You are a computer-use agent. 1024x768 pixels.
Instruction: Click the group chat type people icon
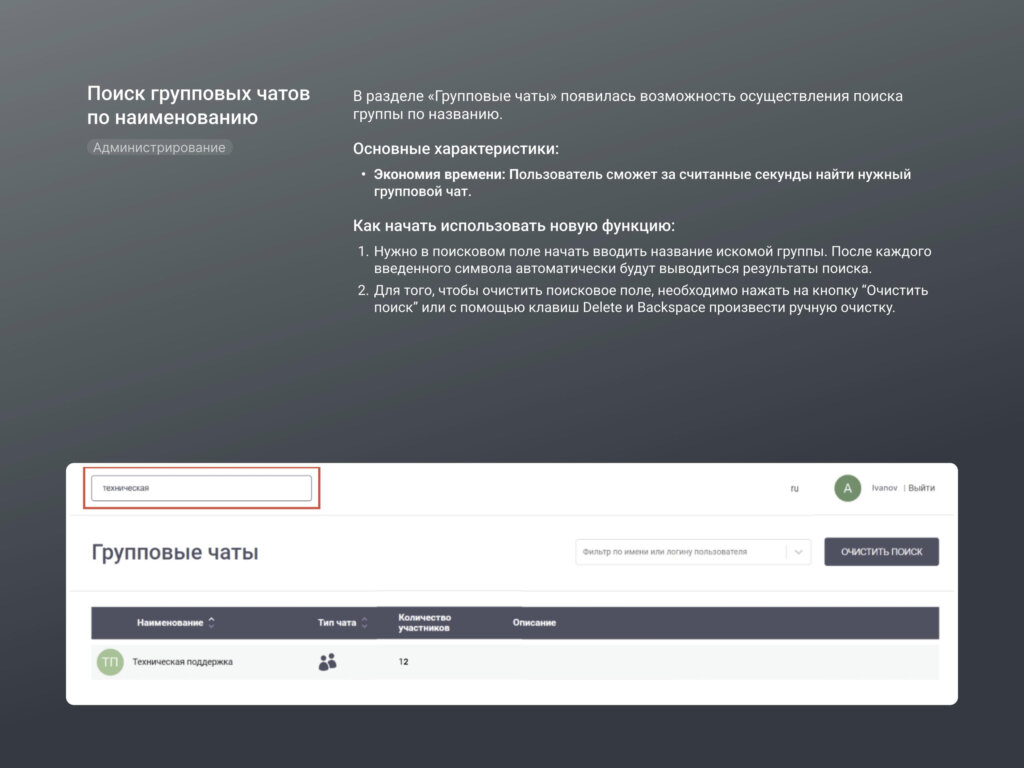[x=327, y=662]
